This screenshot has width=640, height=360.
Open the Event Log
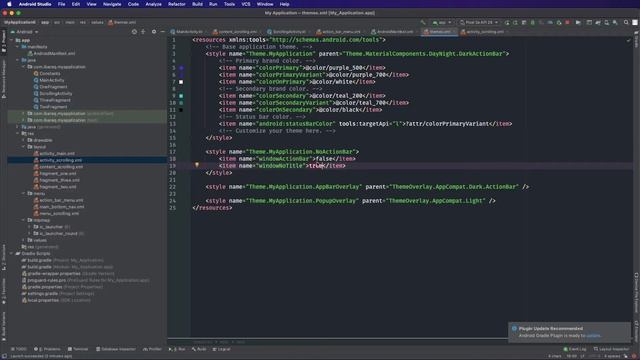click(575, 349)
